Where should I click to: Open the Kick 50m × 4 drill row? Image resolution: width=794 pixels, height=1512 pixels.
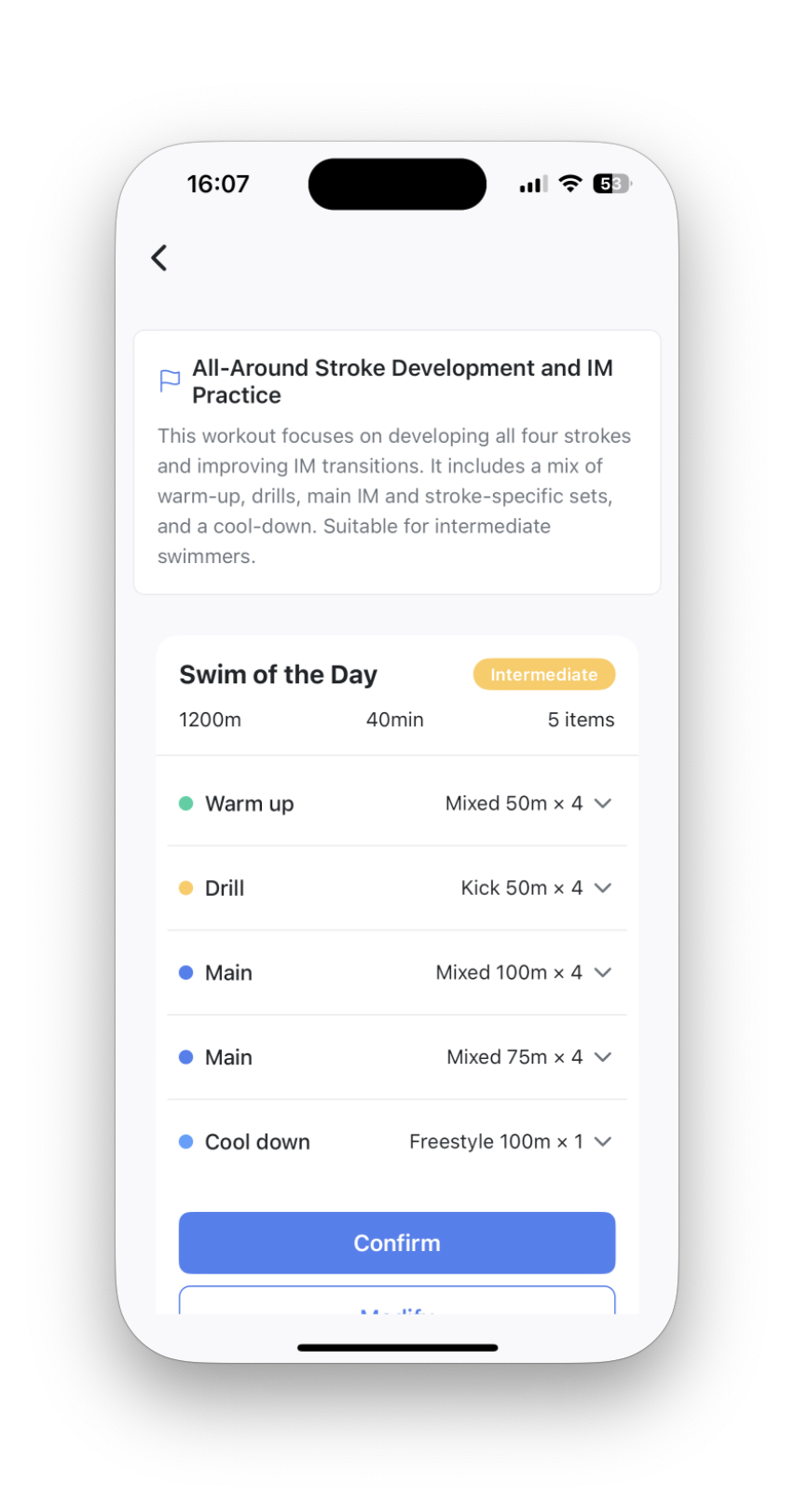click(x=397, y=888)
